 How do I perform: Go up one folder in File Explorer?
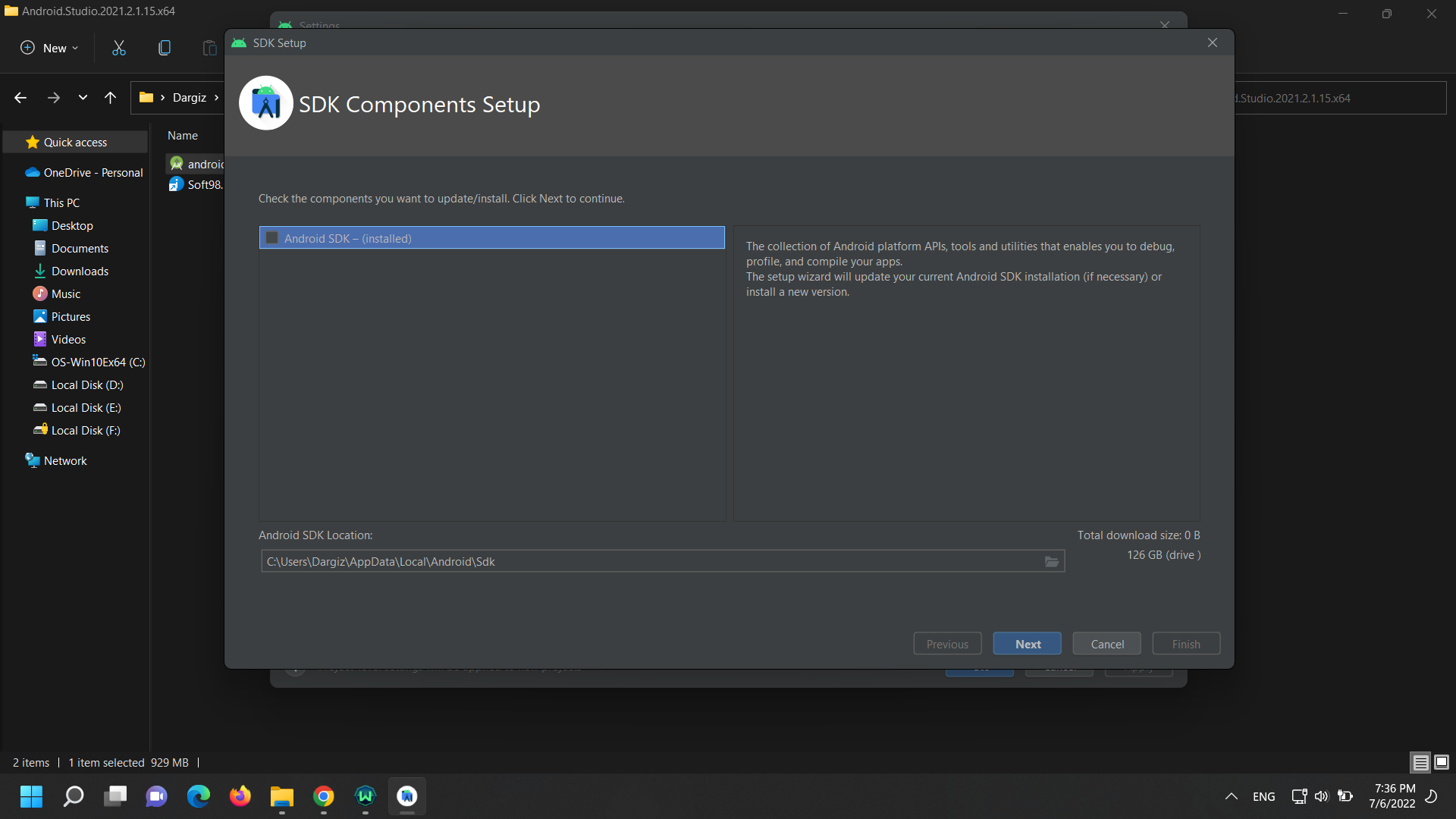point(111,98)
